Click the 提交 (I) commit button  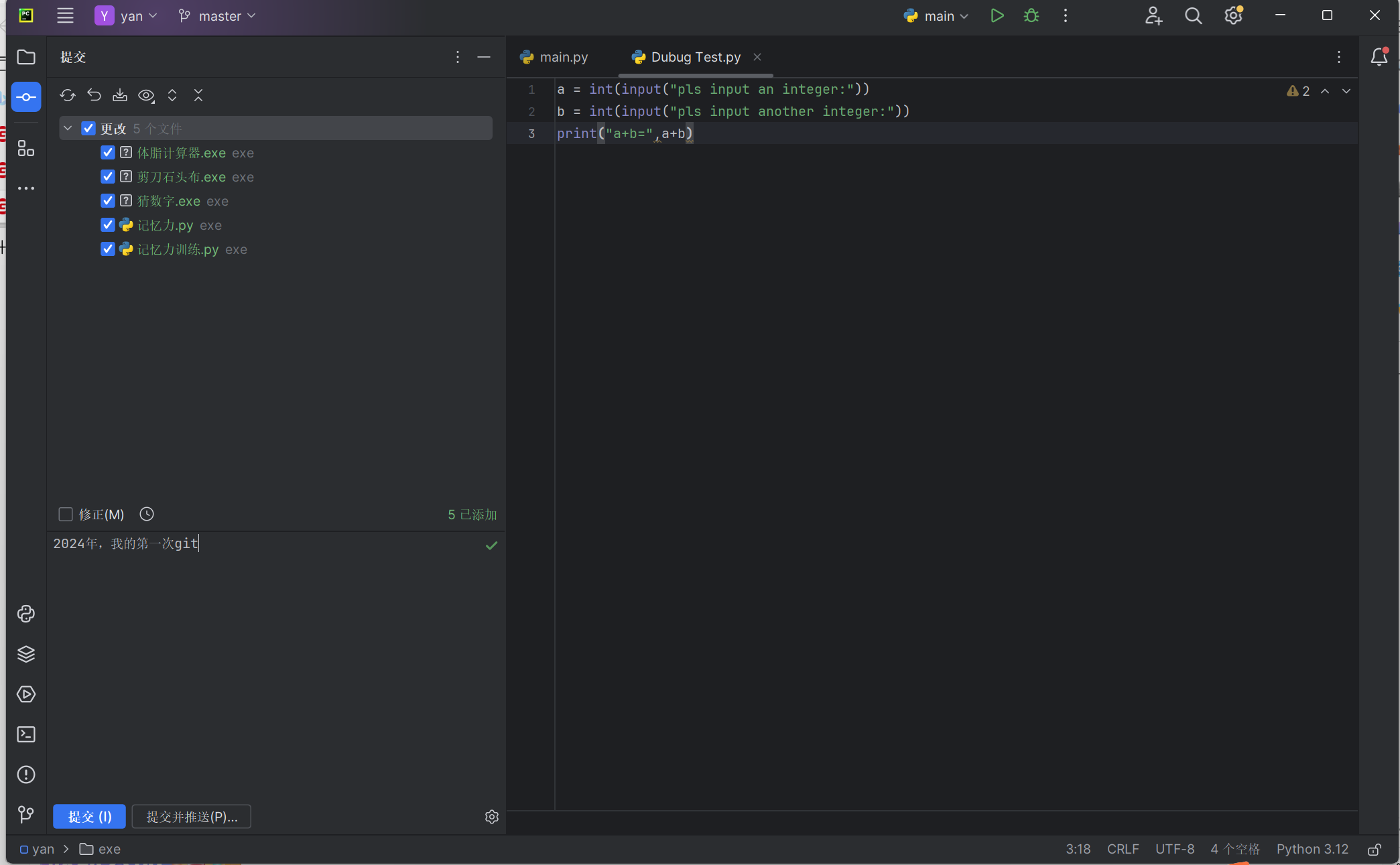pos(89,817)
